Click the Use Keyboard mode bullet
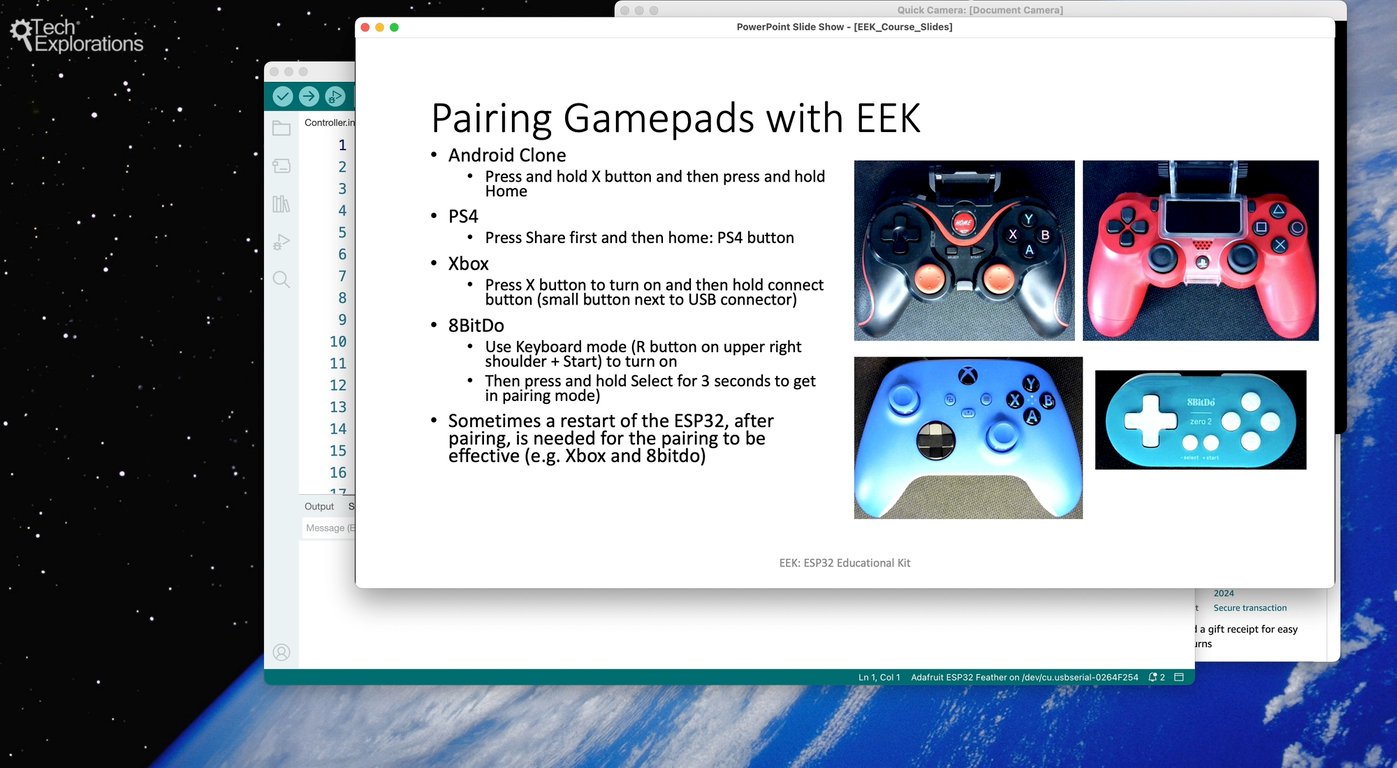This screenshot has height=768, width=1397. (643, 354)
